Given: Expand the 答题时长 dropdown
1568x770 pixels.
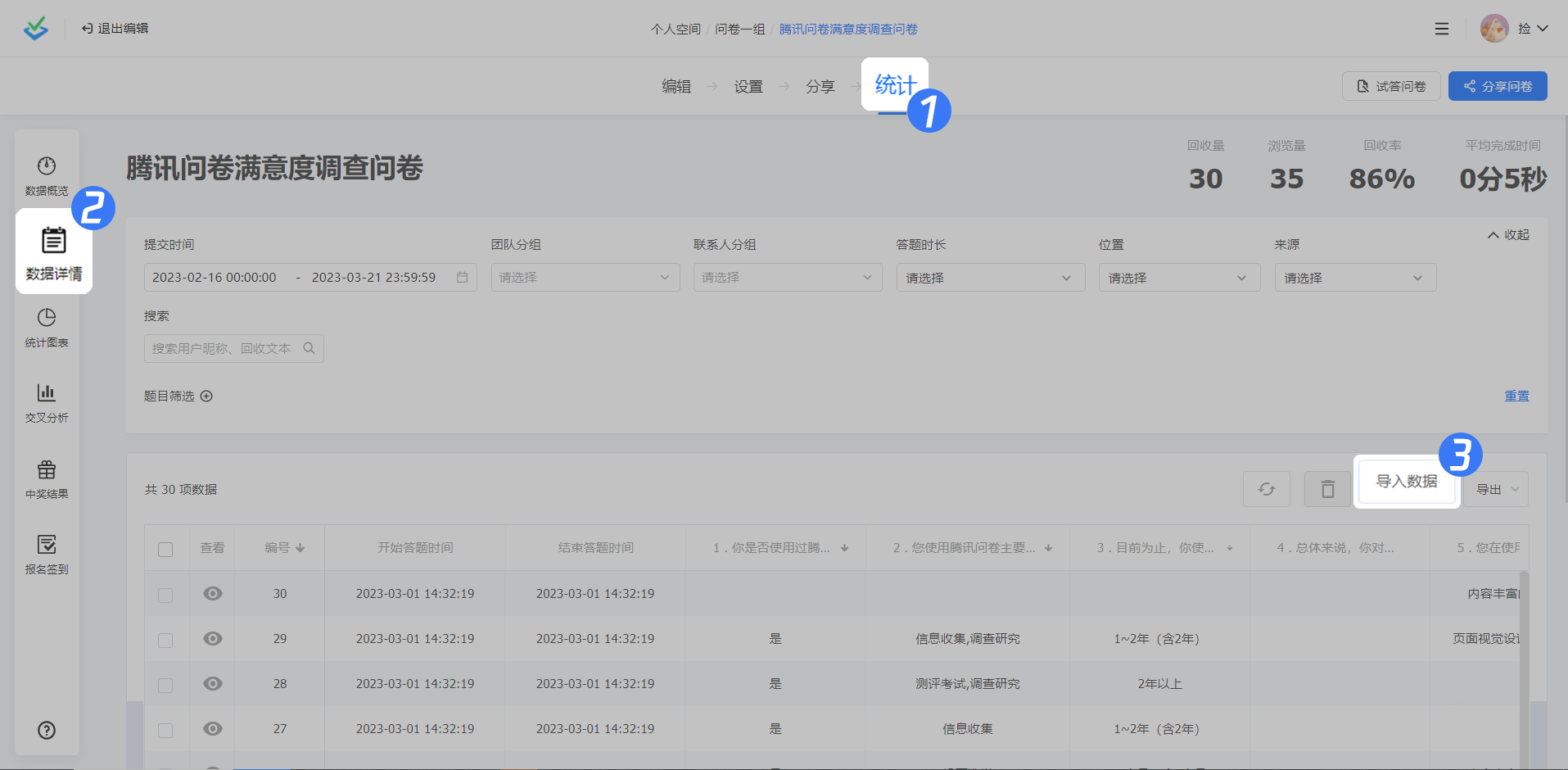Looking at the screenshot, I should click(x=990, y=278).
